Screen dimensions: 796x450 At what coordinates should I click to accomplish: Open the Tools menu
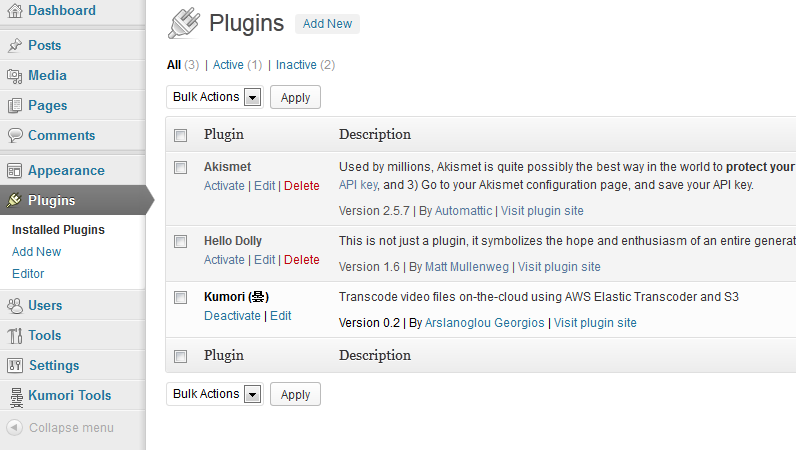[45, 335]
